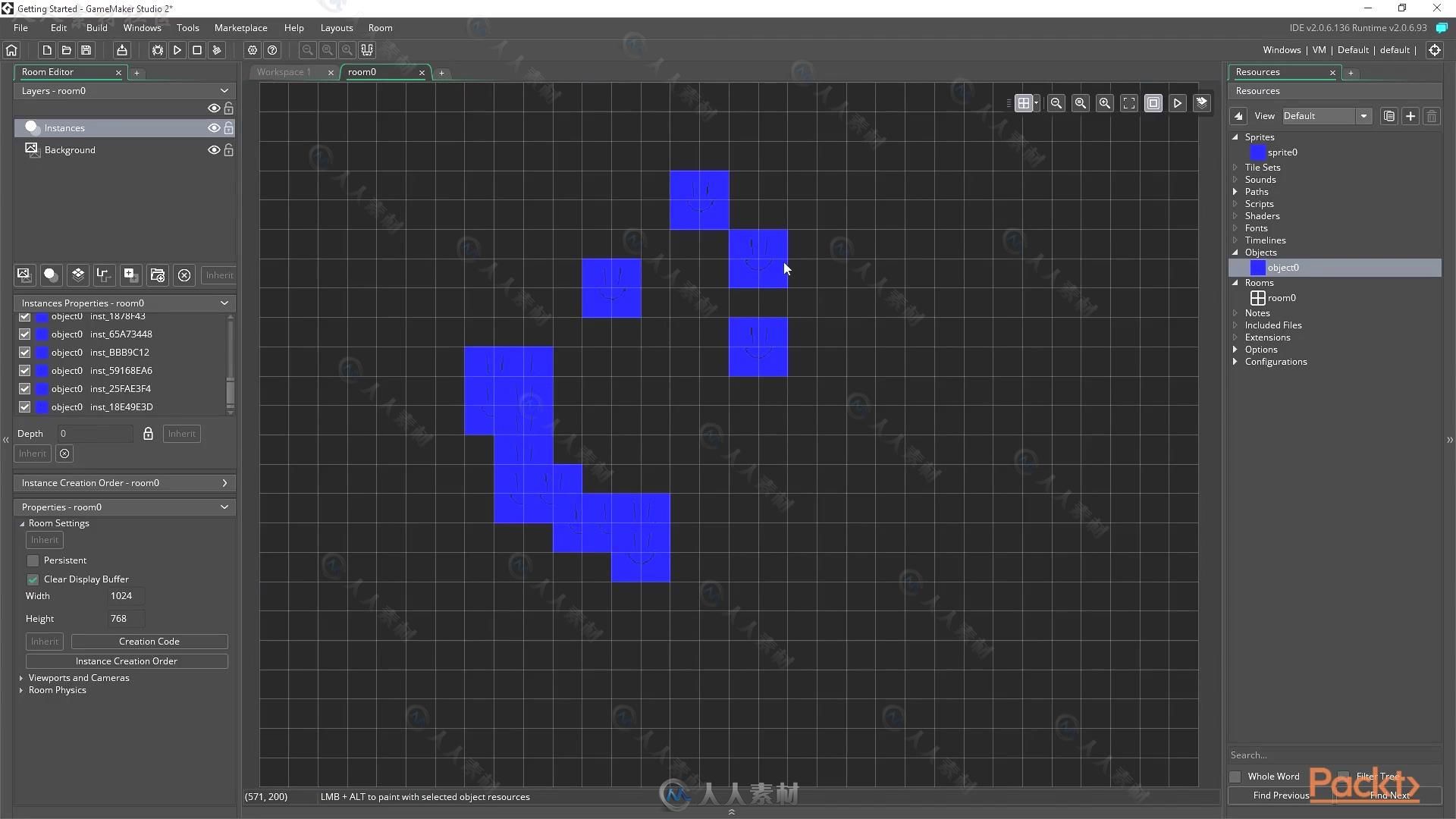Click the fullscreen toggle icon
The image size is (1456, 819).
1128,103
